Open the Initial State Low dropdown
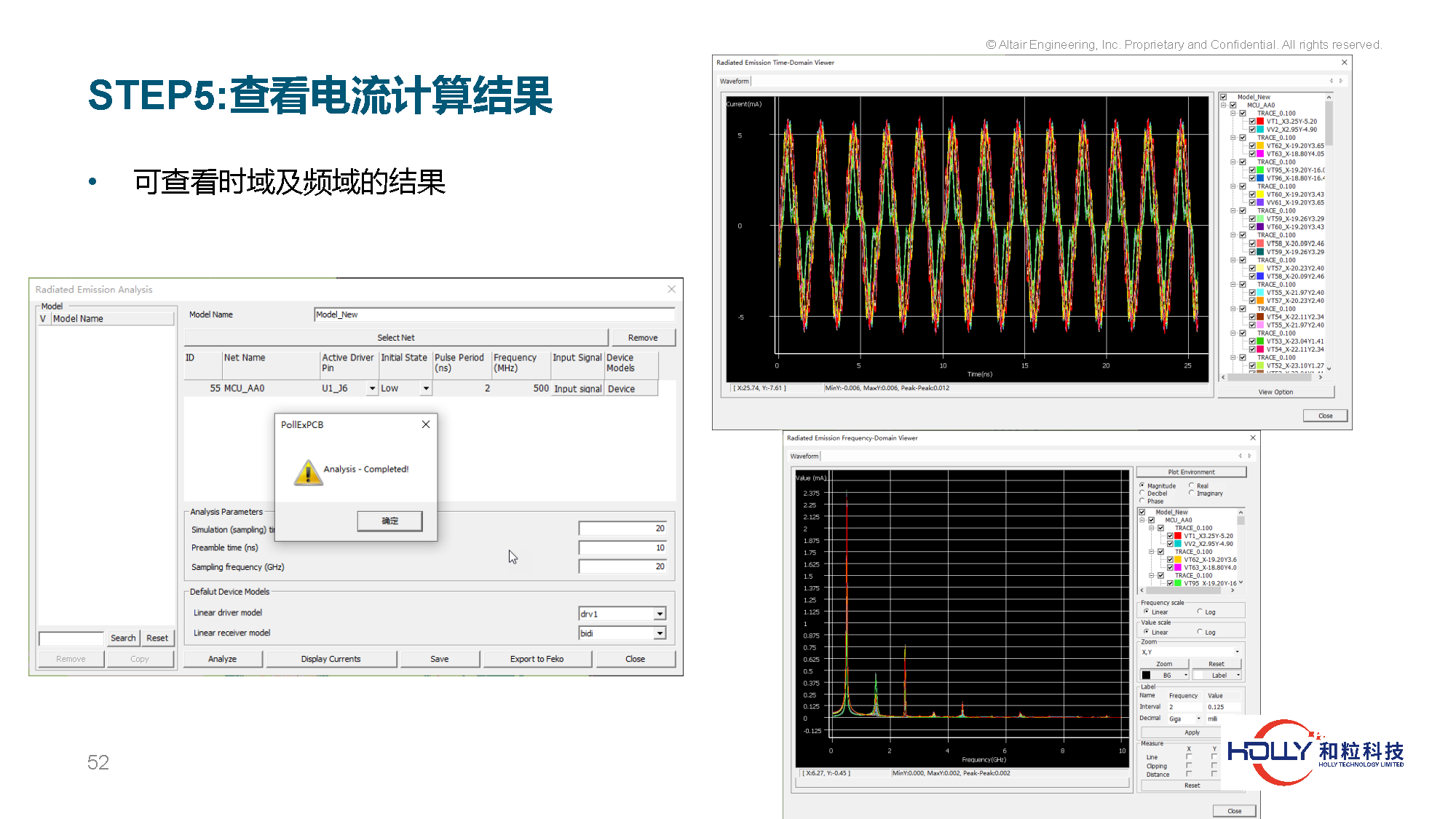Image resolution: width=1456 pixels, height=819 pixels. (x=426, y=389)
